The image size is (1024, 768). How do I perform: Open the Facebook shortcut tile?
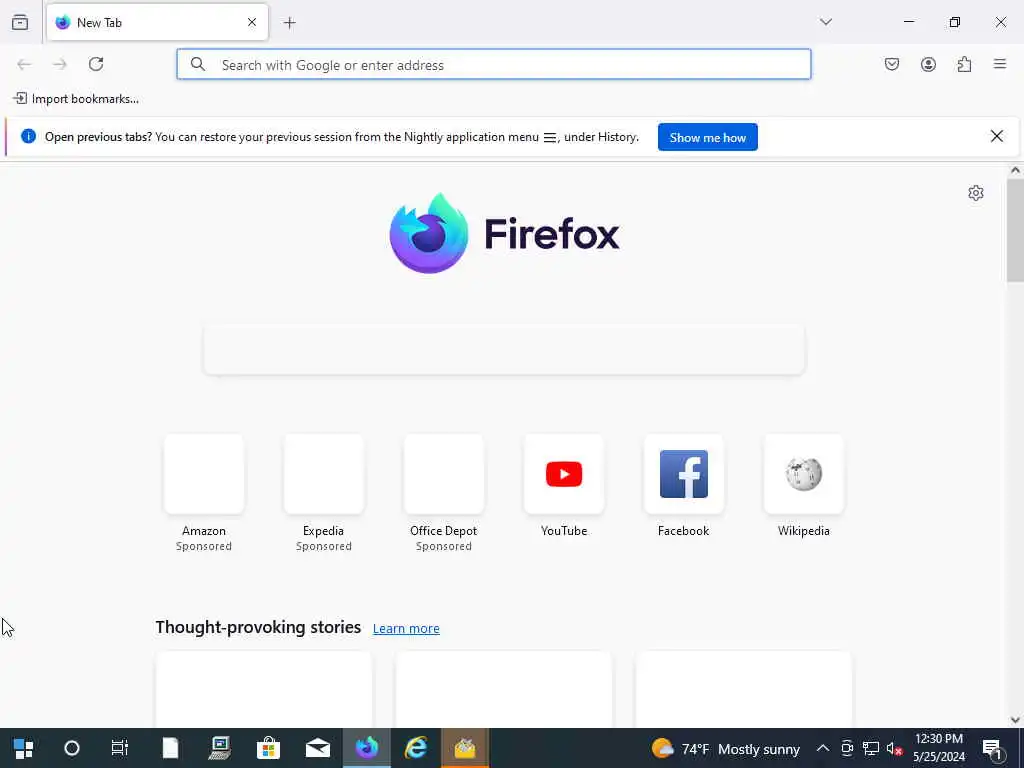684,487
